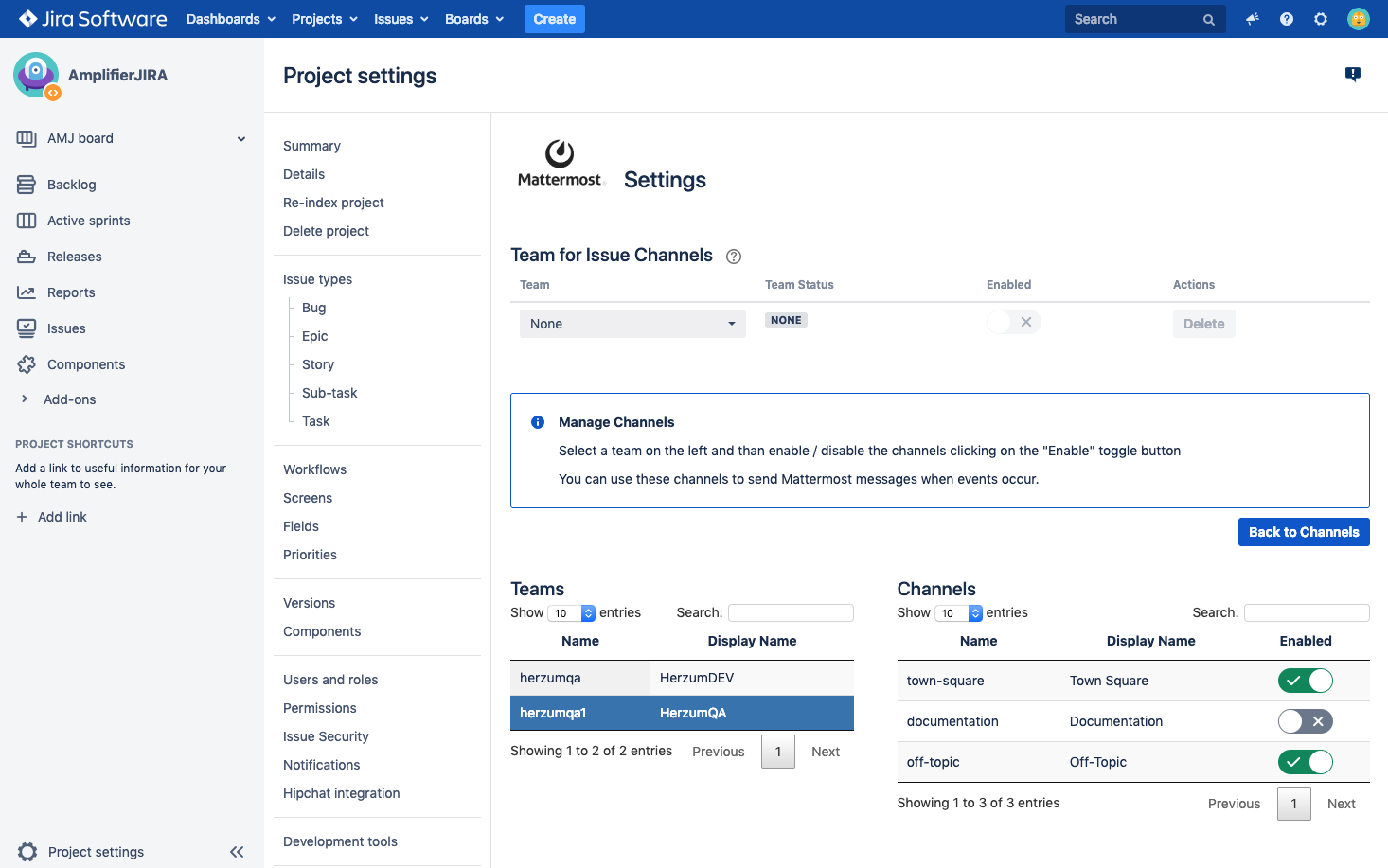Image resolution: width=1388 pixels, height=868 pixels.
Task: Select the Bug issue type
Action: (314, 308)
